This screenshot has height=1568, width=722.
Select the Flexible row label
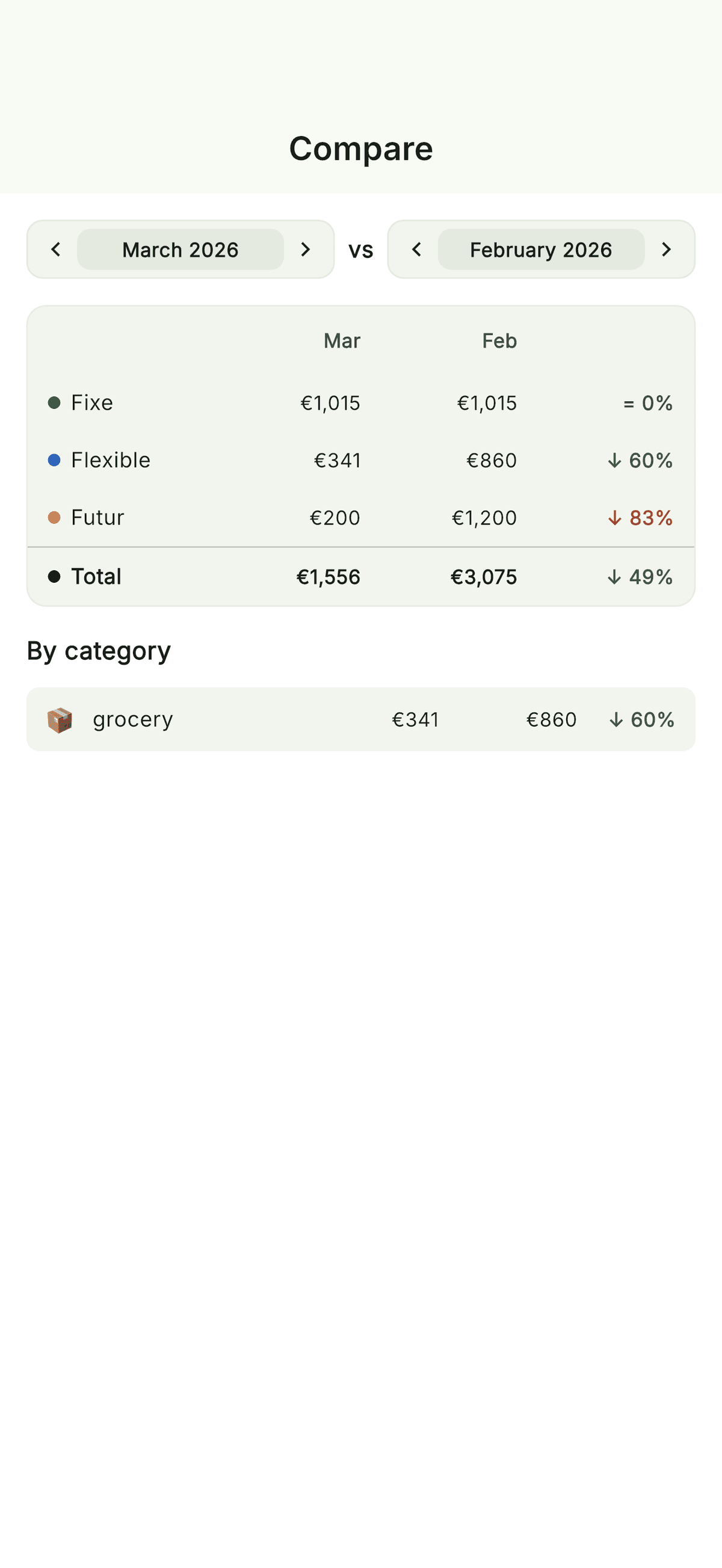[x=110, y=460]
